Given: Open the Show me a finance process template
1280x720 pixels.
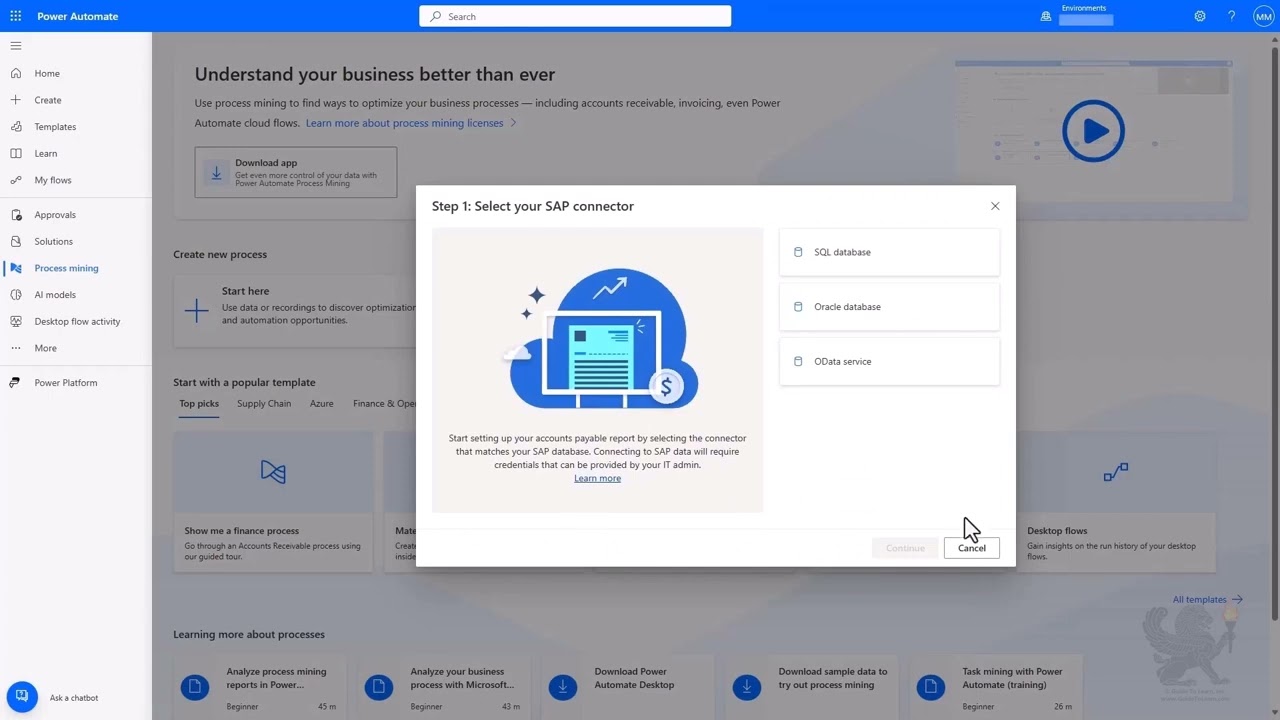Looking at the screenshot, I should [x=273, y=502].
